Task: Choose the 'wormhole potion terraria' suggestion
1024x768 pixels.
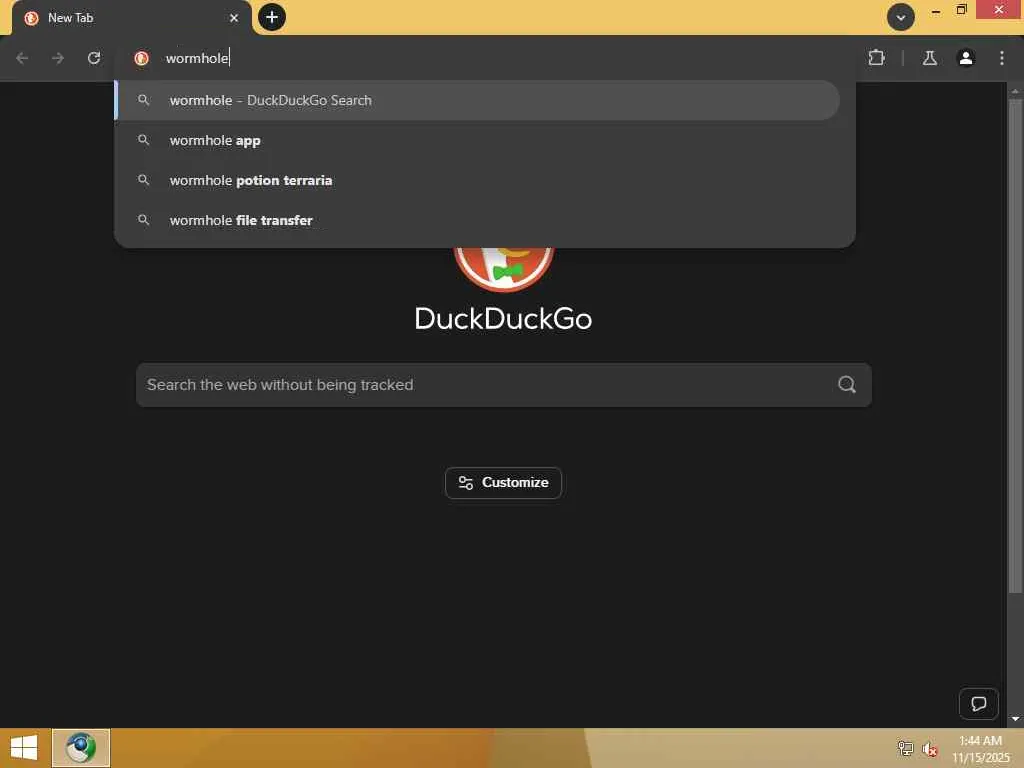Action: coord(478,180)
